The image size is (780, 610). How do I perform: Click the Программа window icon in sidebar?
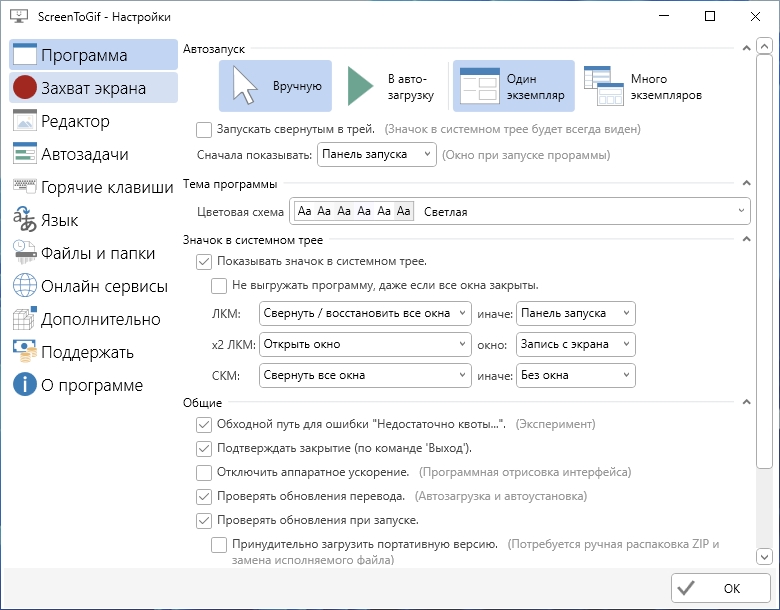24,54
